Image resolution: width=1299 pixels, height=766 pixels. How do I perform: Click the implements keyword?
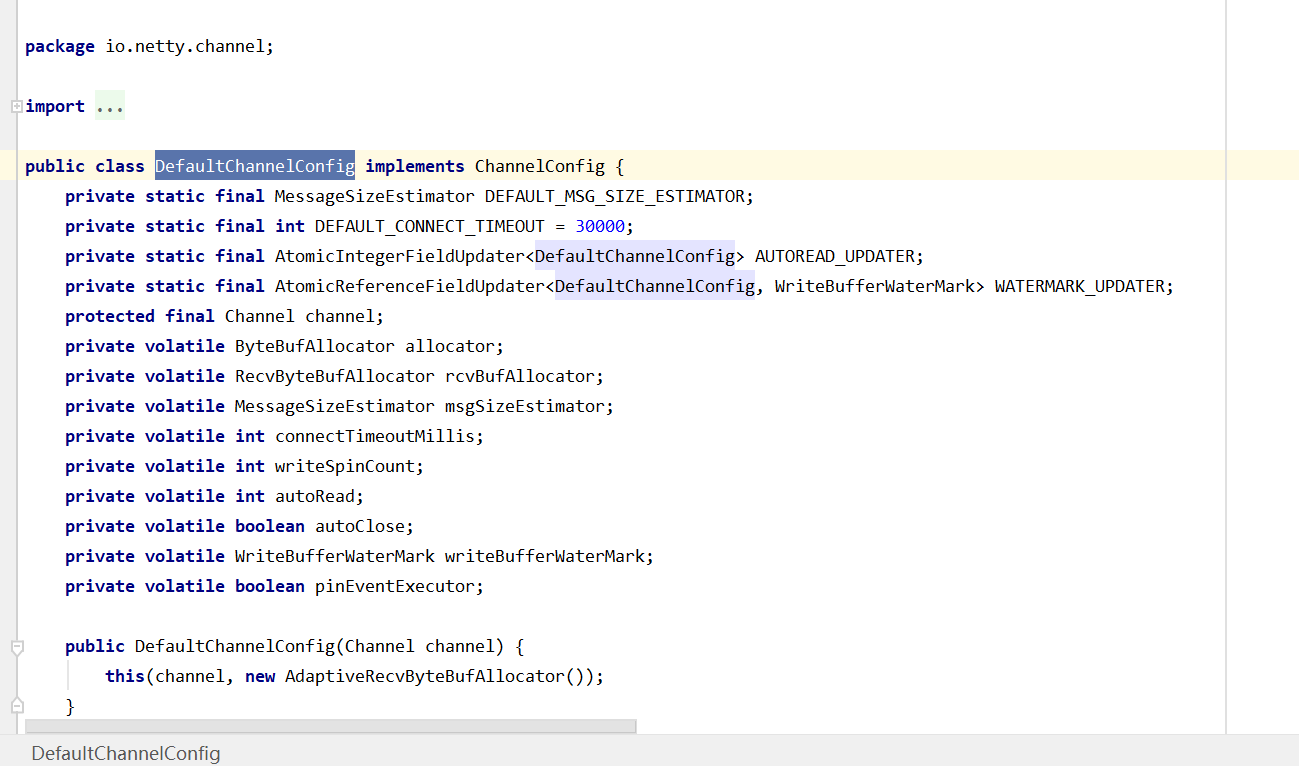pos(415,166)
